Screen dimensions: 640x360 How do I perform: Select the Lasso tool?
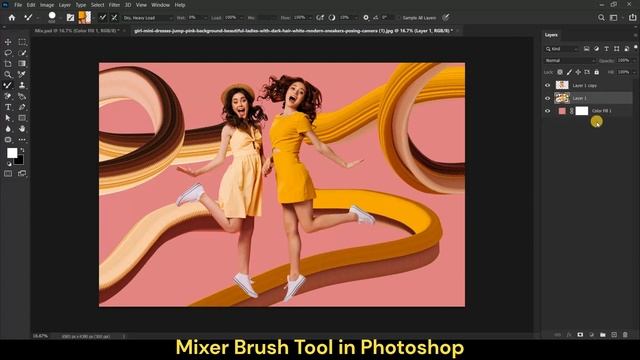[8, 53]
